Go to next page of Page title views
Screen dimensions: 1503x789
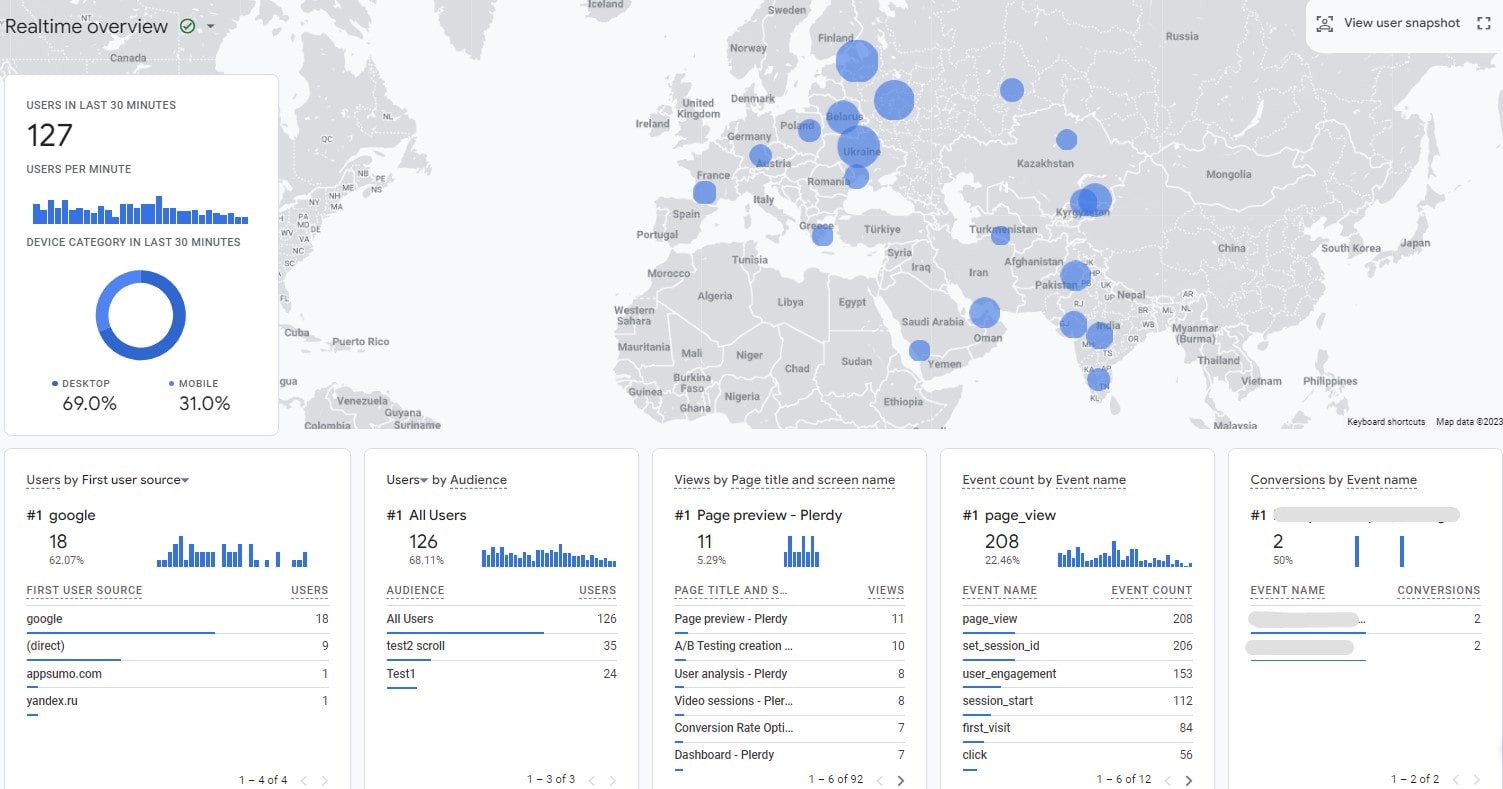(x=900, y=780)
